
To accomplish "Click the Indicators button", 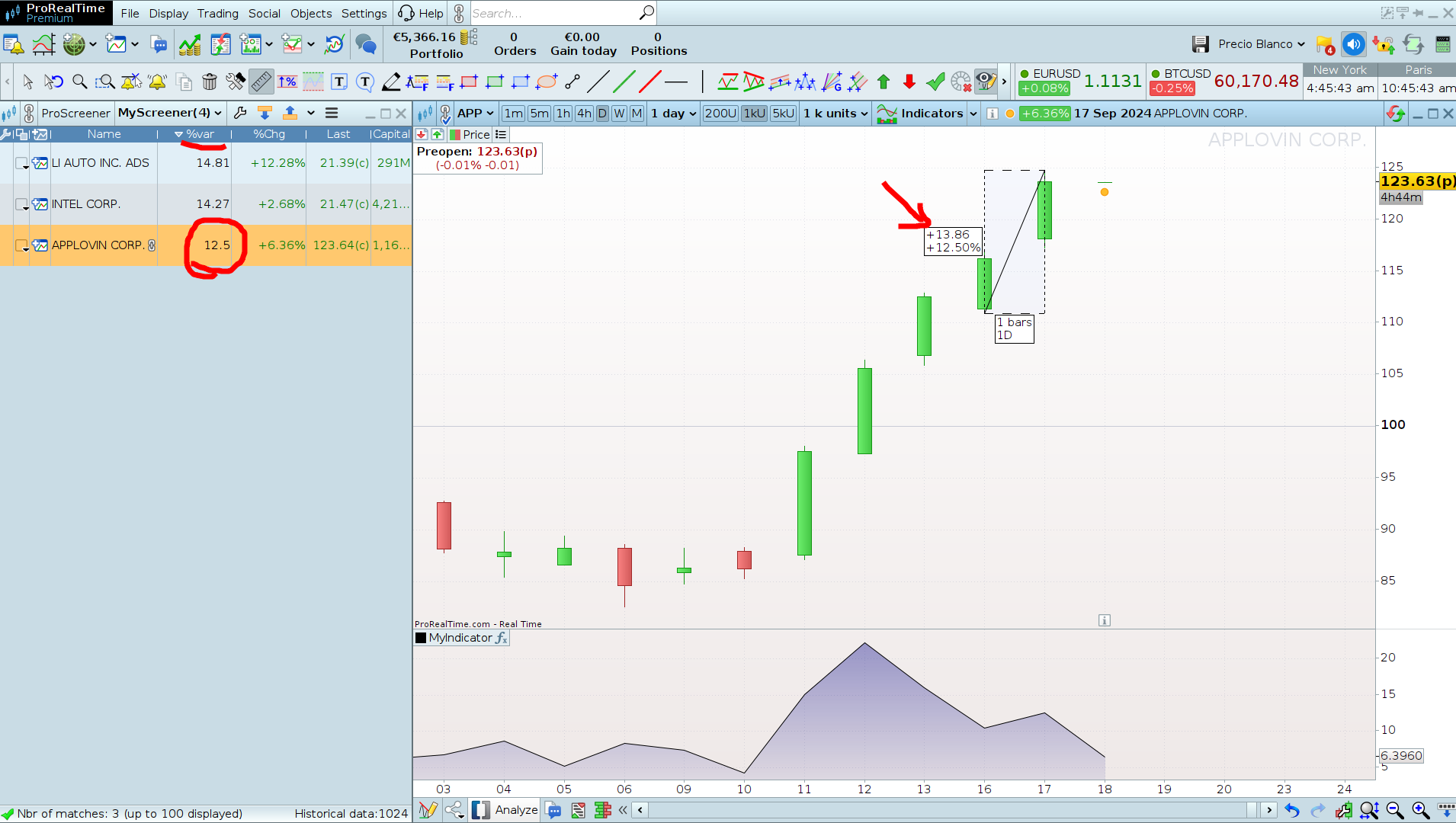I will pos(921,114).
